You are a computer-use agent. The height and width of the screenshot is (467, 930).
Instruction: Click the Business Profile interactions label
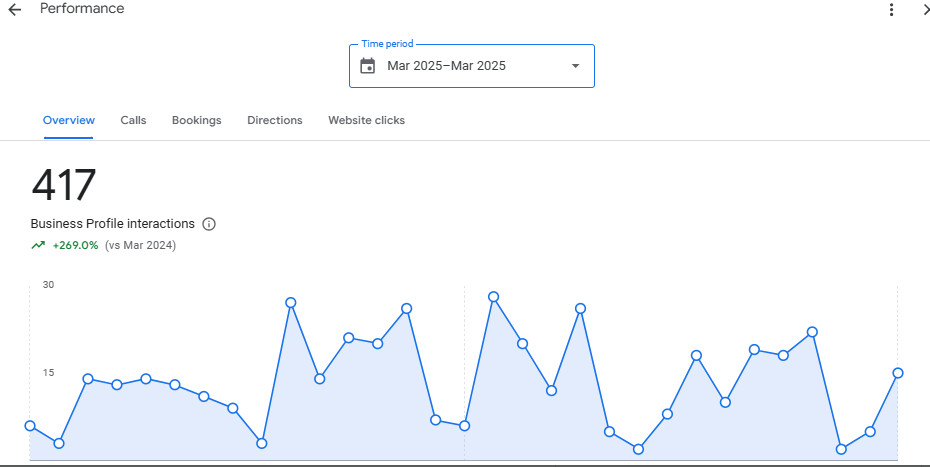click(x=113, y=224)
